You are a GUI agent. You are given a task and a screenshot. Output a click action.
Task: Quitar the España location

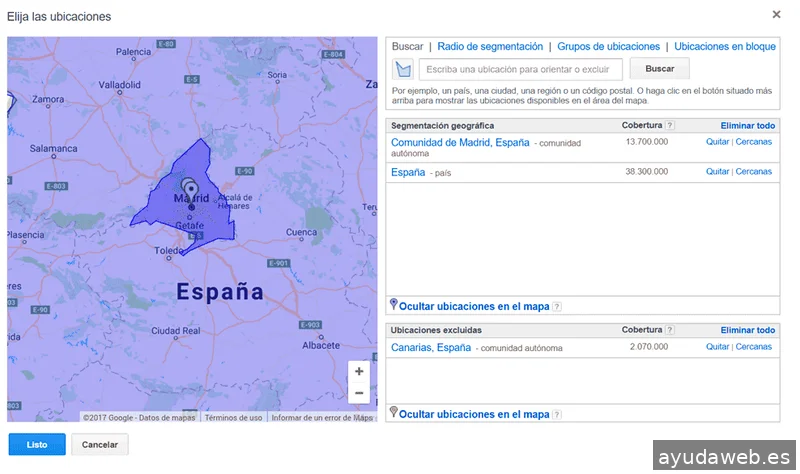[717, 171]
